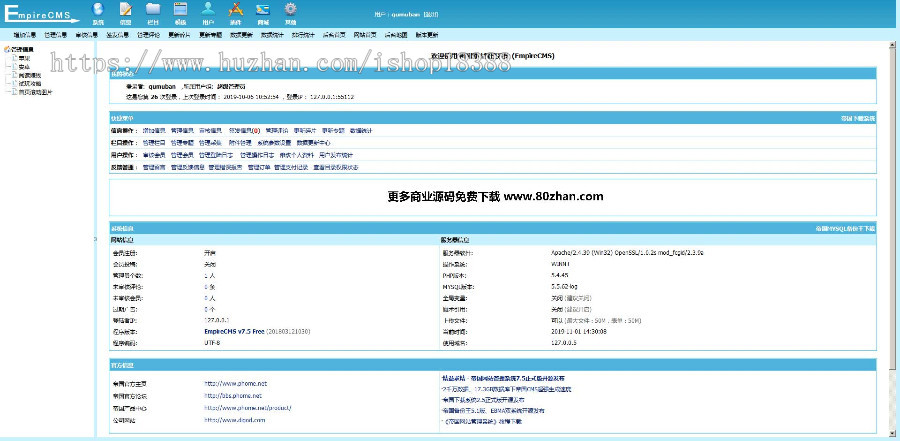Click 排行统计 in the top submenu bar
This screenshot has width=900, height=441.
[304, 35]
